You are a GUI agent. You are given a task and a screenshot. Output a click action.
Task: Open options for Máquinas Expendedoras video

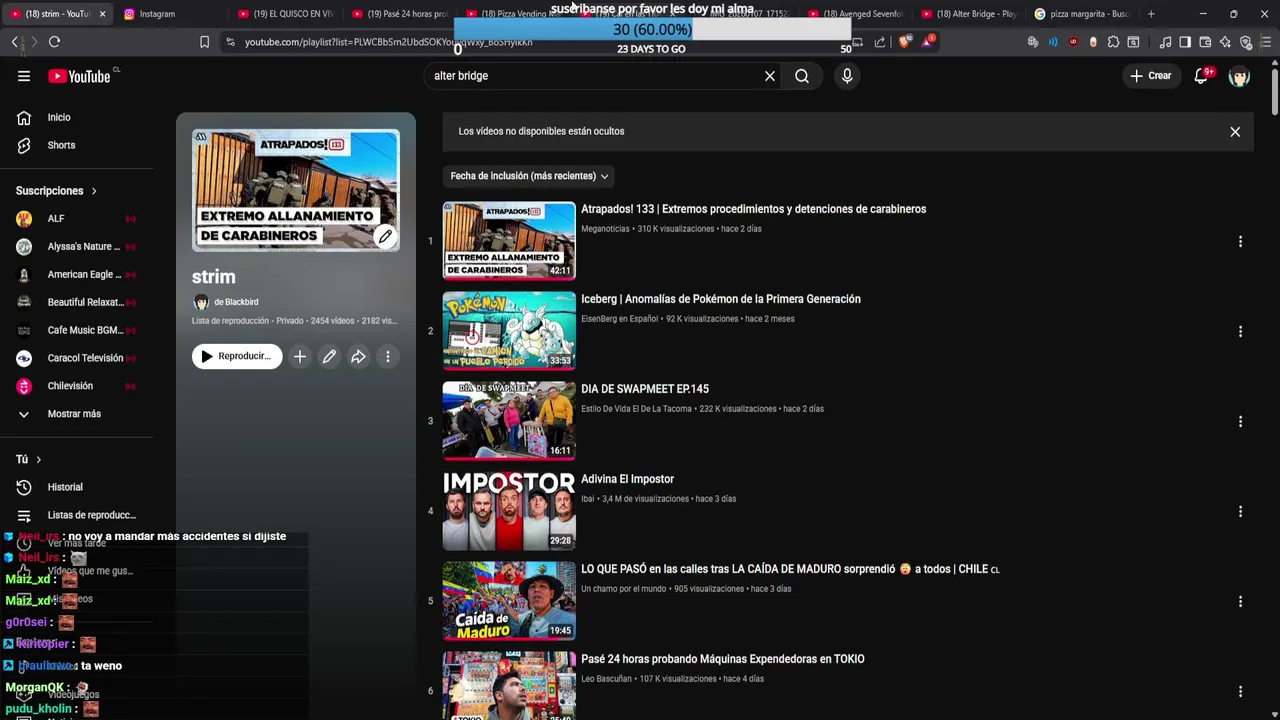pos(1240,691)
